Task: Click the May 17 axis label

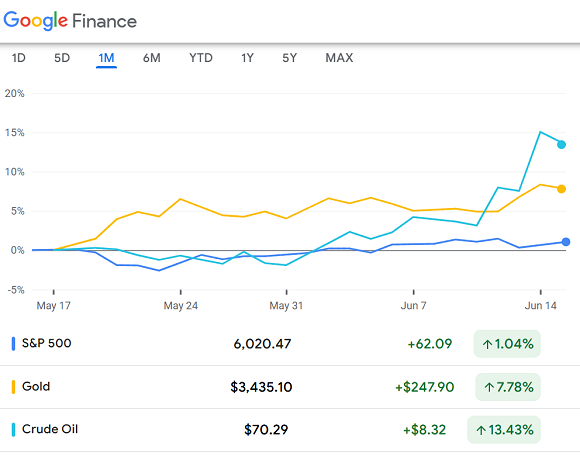Action: [54, 305]
